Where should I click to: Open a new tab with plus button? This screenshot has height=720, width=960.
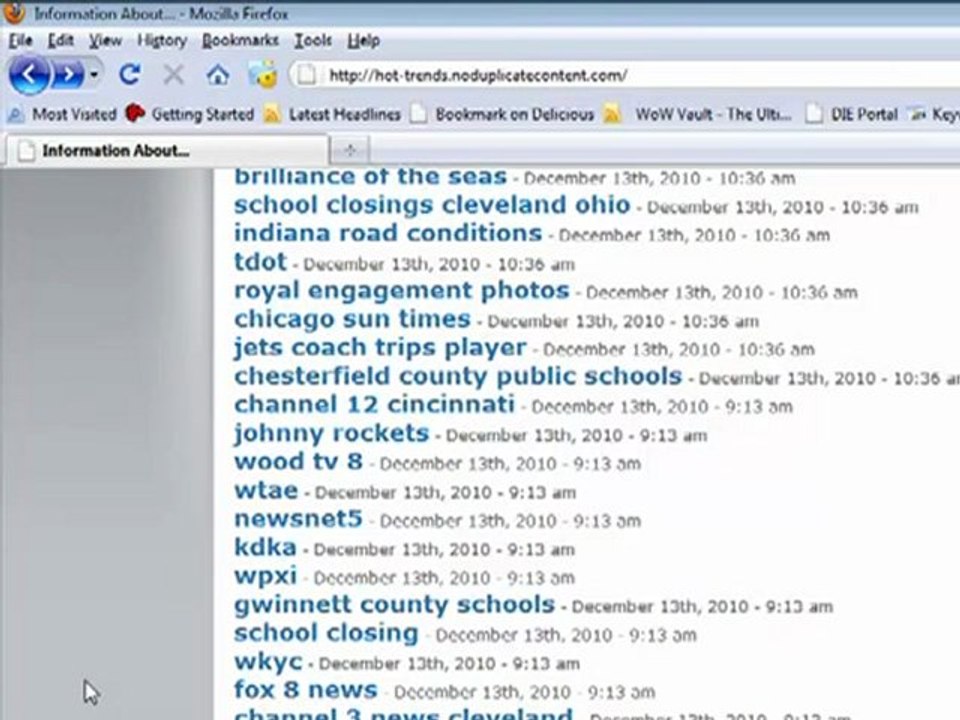tap(350, 151)
